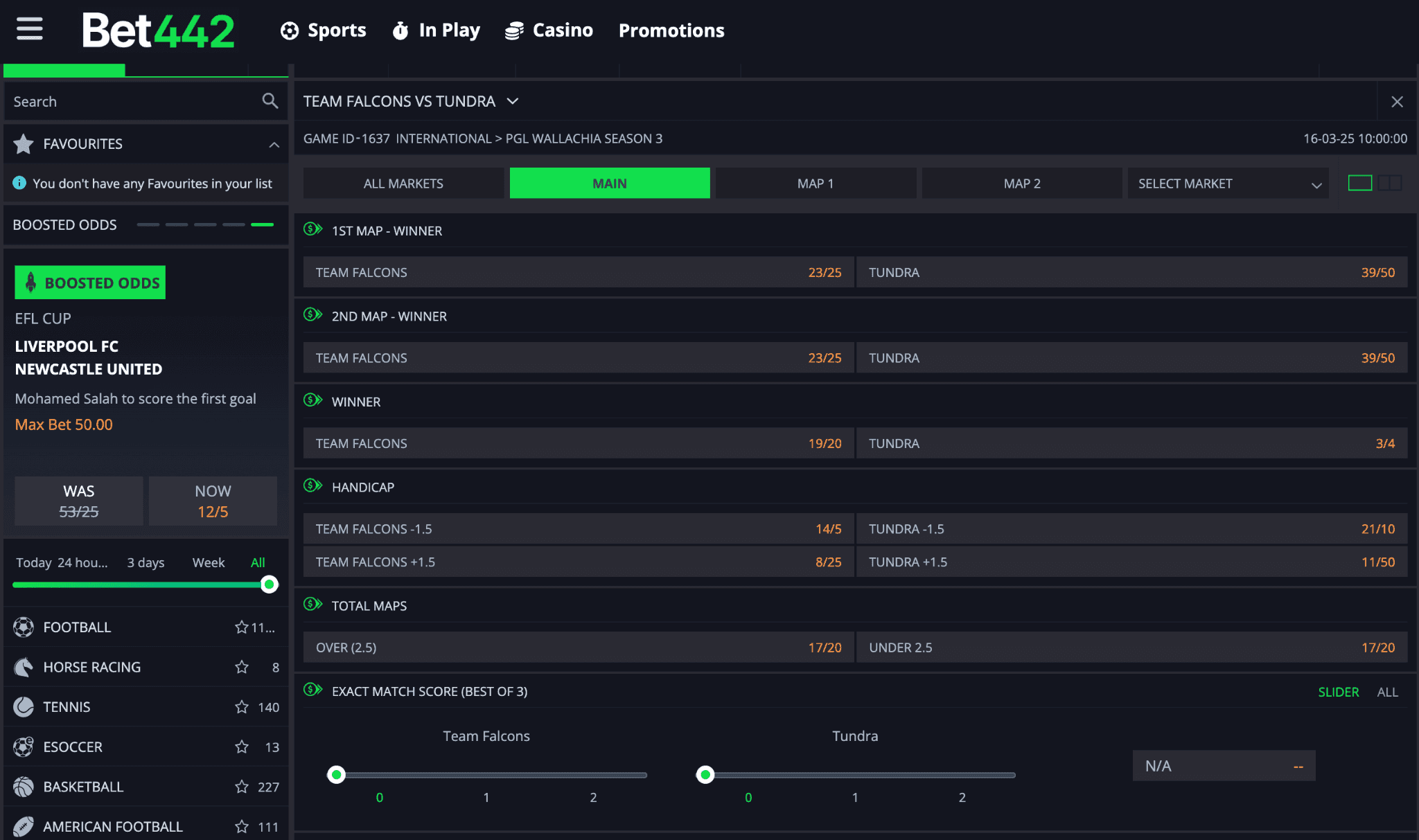Image resolution: width=1419 pixels, height=840 pixels.
Task: Bet Team Falcons 19/20 to win match
Action: click(579, 443)
